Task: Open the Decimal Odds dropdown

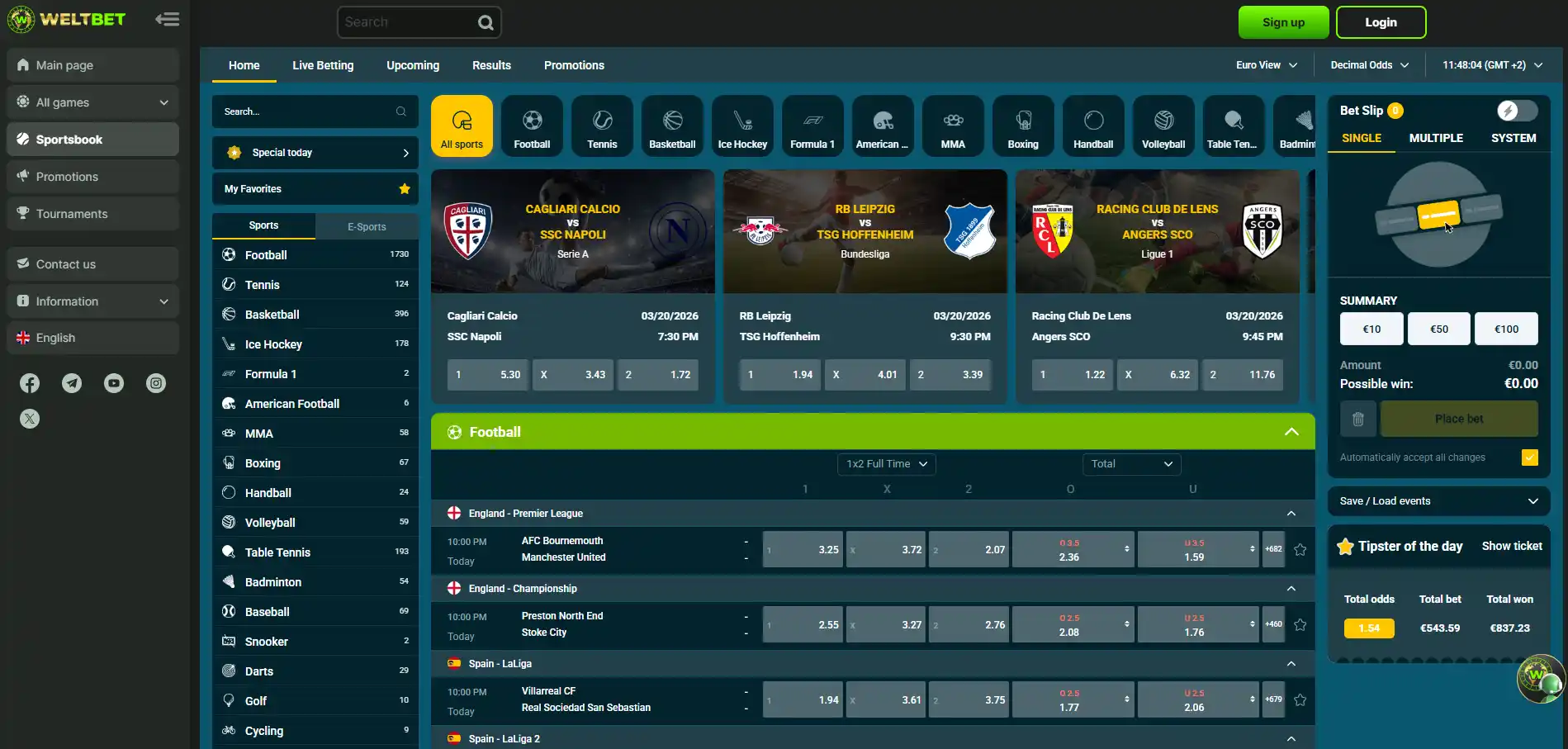Action: pyautogui.click(x=1370, y=65)
